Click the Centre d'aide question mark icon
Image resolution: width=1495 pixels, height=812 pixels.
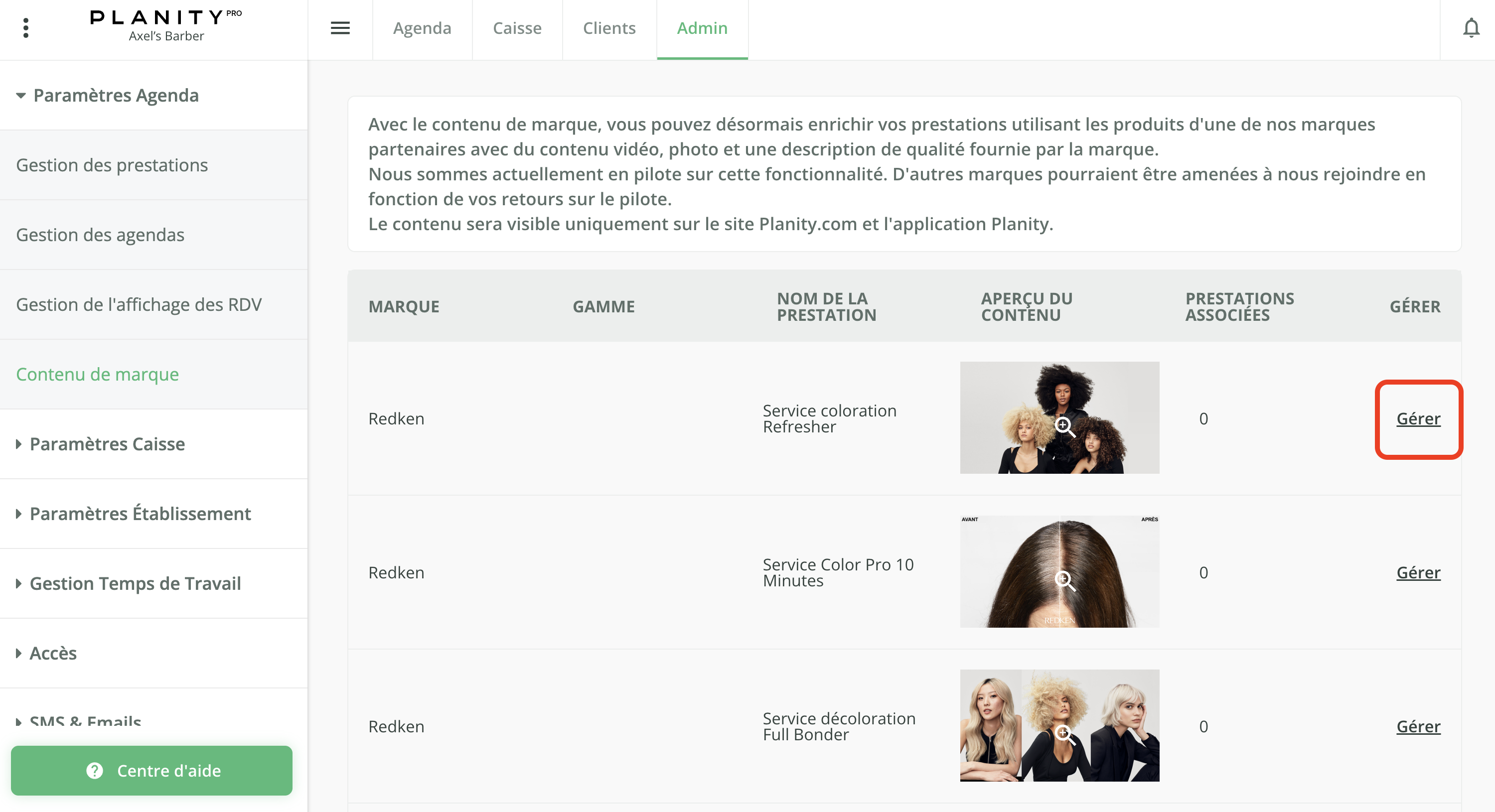95,770
